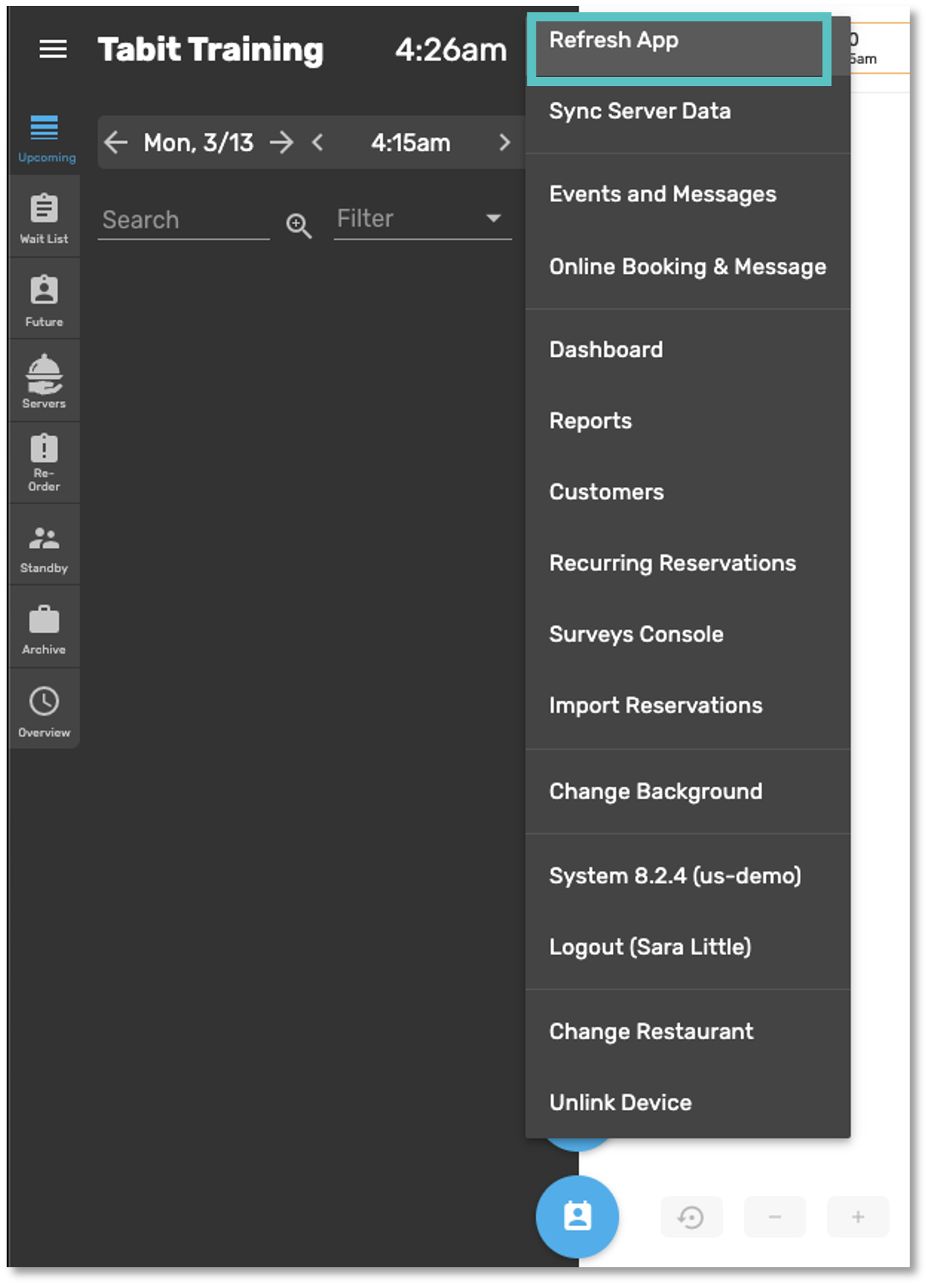The height and width of the screenshot is (1288, 929).
Task: Open the Future reservations view
Action: (x=44, y=300)
